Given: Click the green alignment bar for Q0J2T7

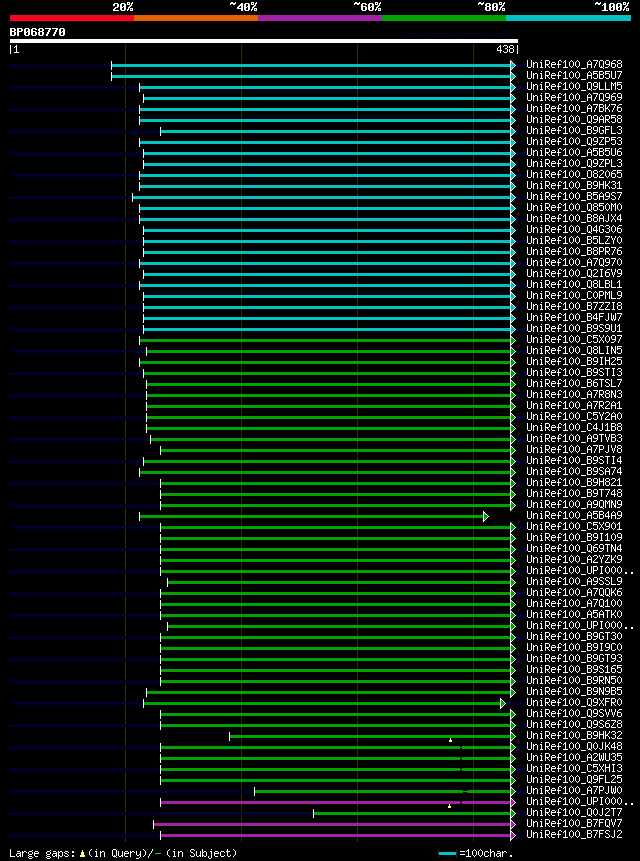Looking at the screenshot, I should (x=412, y=813).
